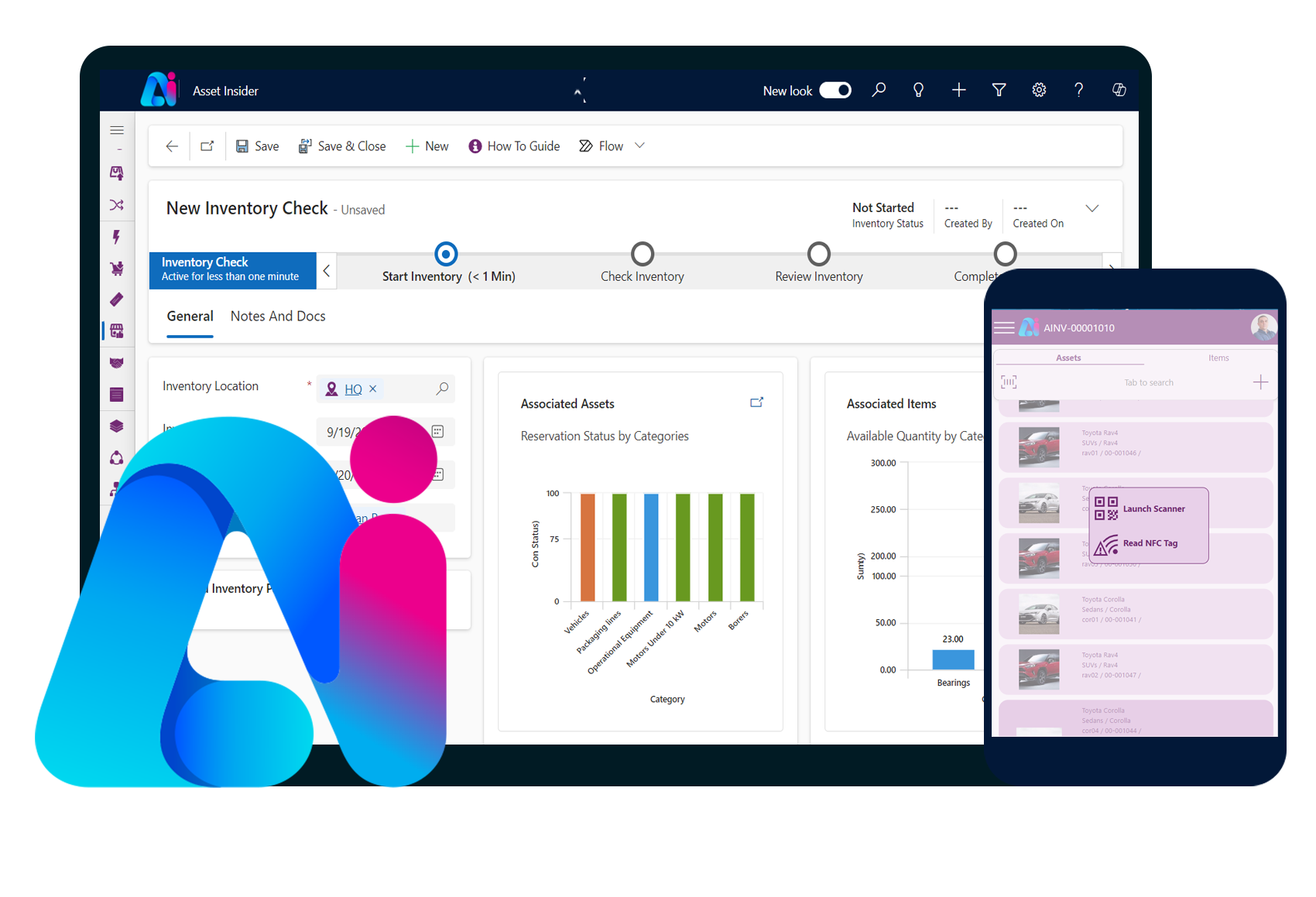Open the stacked layers sidebar icon
The image size is (1316, 897).
pos(117,426)
